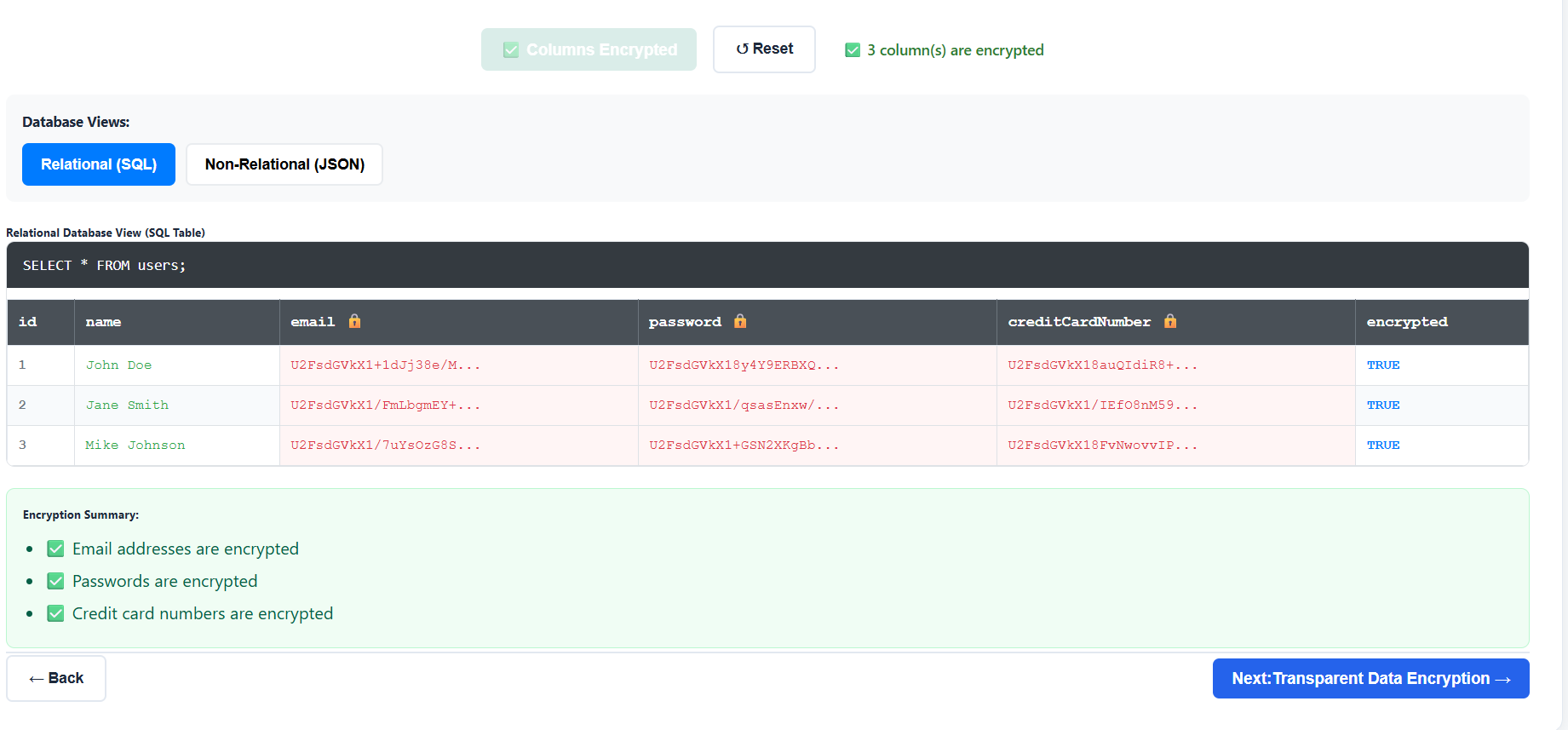
Task: Click the SELECT * FROM users query bar
Action: 767,266
